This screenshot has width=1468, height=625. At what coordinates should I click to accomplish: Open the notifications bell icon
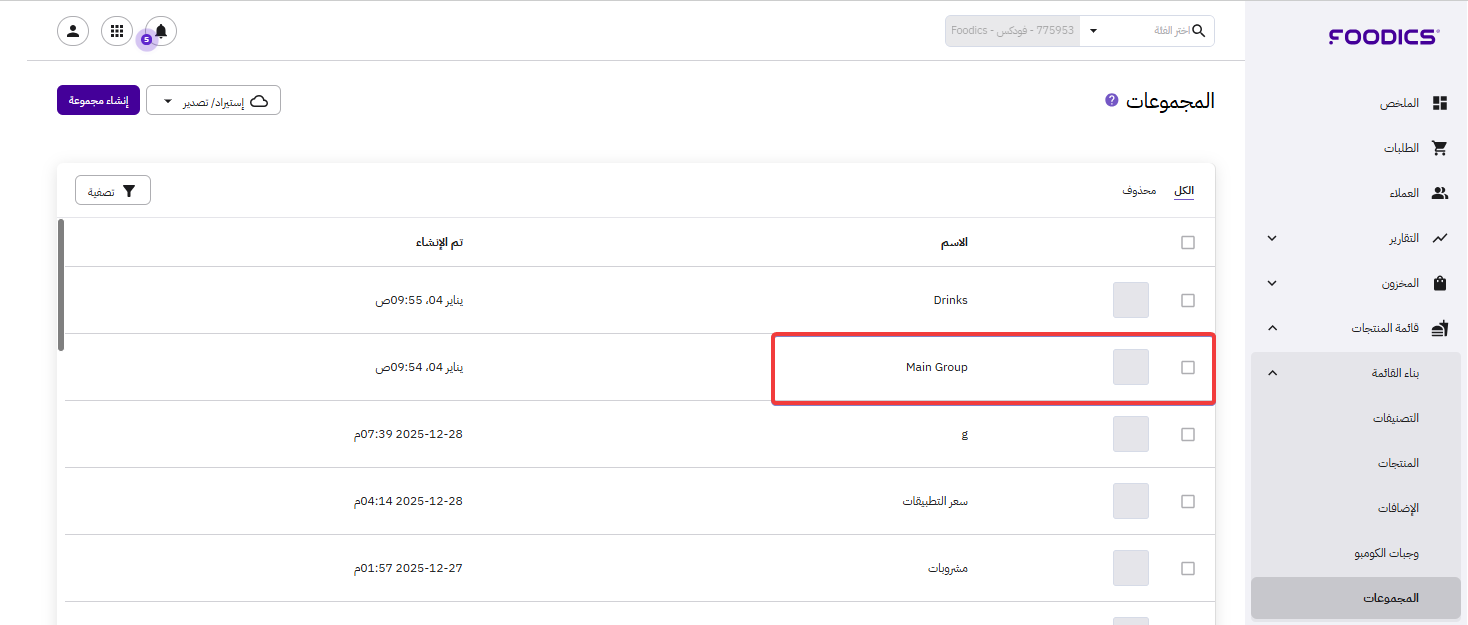click(x=161, y=31)
